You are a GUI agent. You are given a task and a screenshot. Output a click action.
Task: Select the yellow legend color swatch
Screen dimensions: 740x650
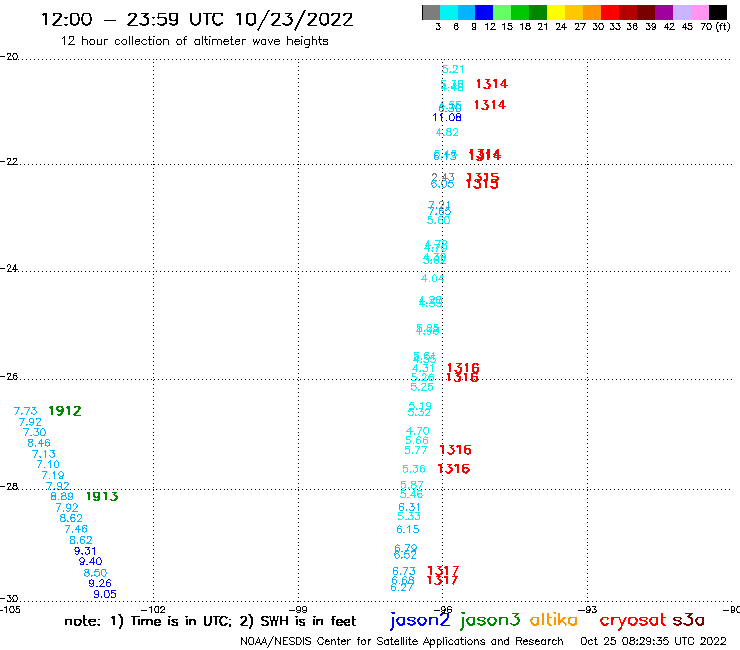tap(556, 12)
